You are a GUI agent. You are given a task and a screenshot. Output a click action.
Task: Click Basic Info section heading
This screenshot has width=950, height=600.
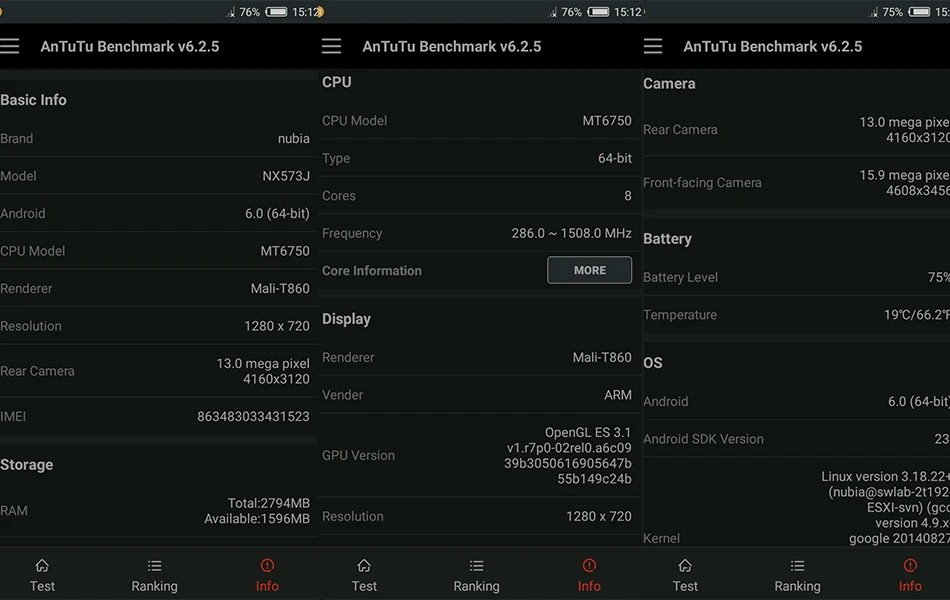click(x=33, y=100)
